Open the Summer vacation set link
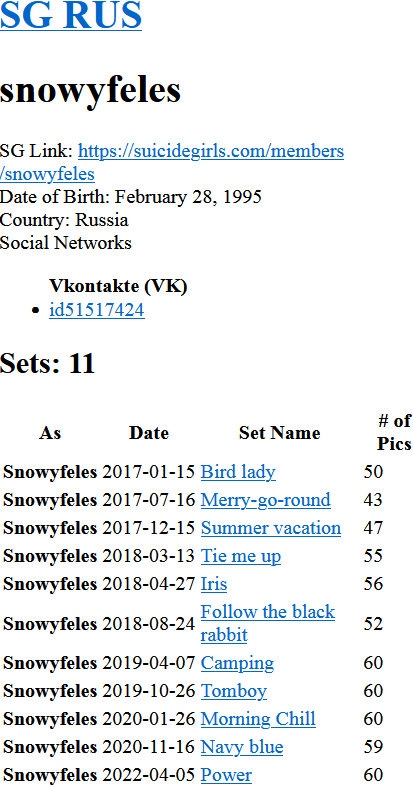 [x=271, y=528]
